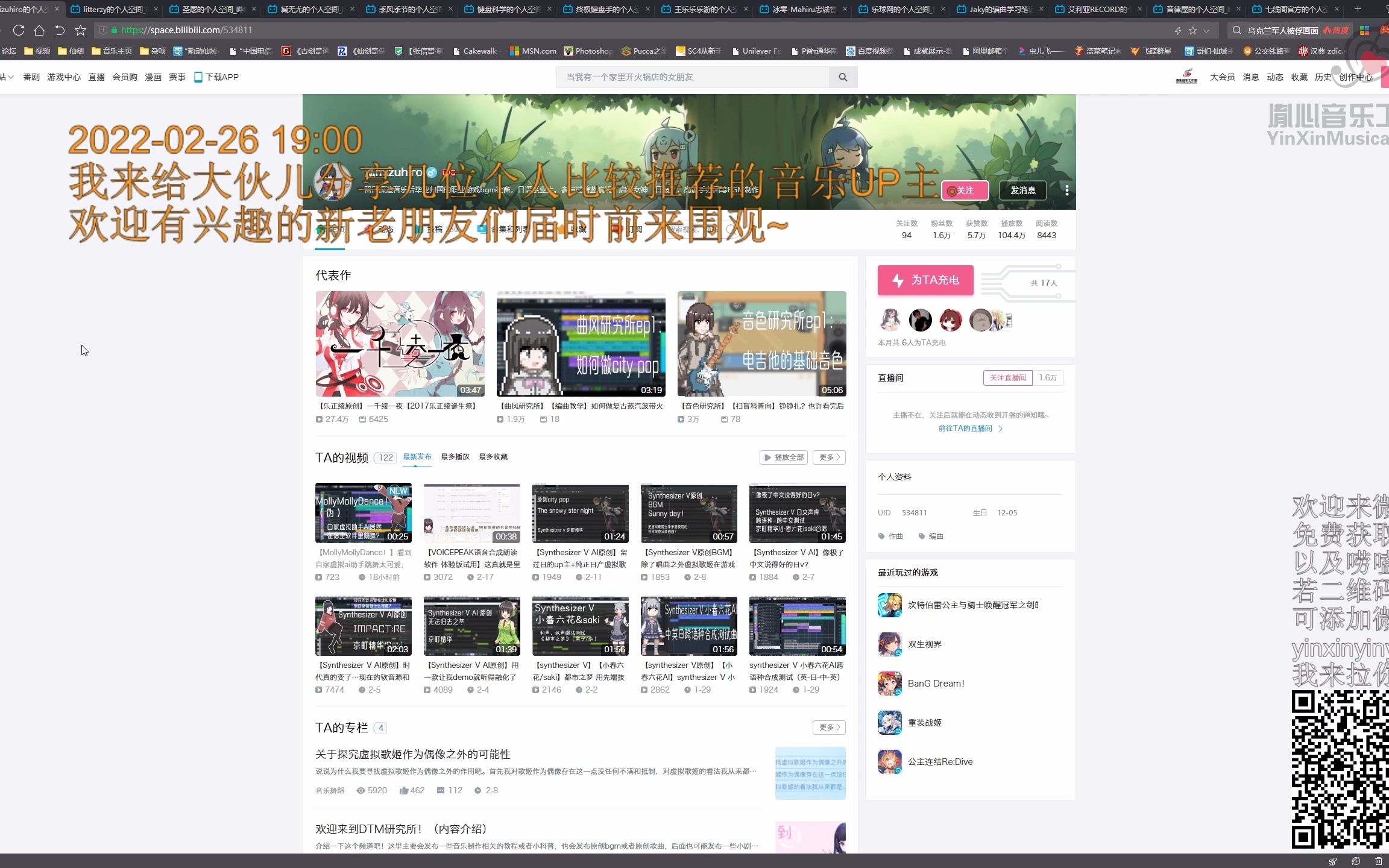Image resolution: width=1389 pixels, height=868 pixels.
Task: Click the search magnifier icon in top bar
Action: (x=843, y=77)
